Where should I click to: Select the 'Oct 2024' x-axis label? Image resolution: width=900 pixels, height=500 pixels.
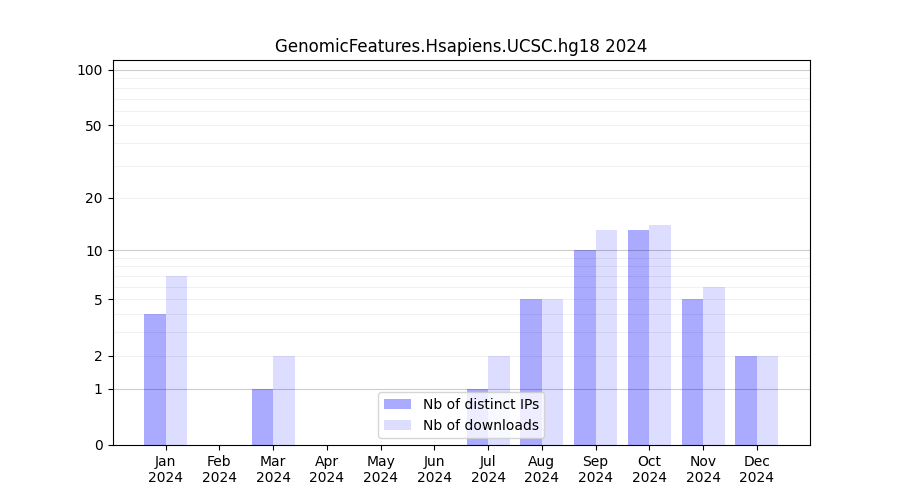click(649, 469)
